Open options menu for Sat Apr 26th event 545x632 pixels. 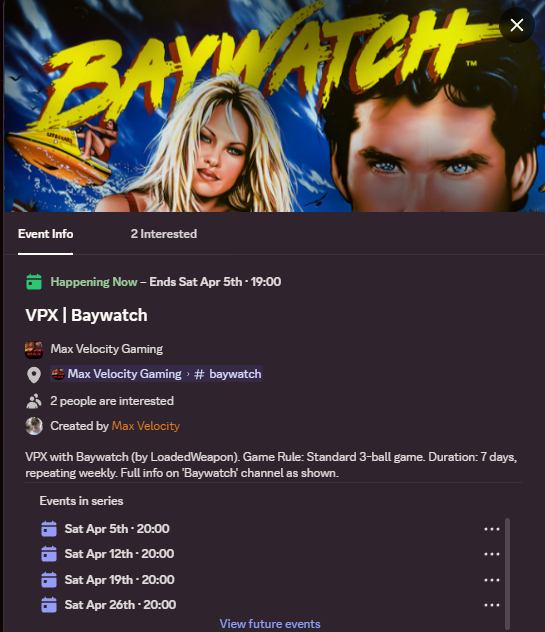(492, 605)
